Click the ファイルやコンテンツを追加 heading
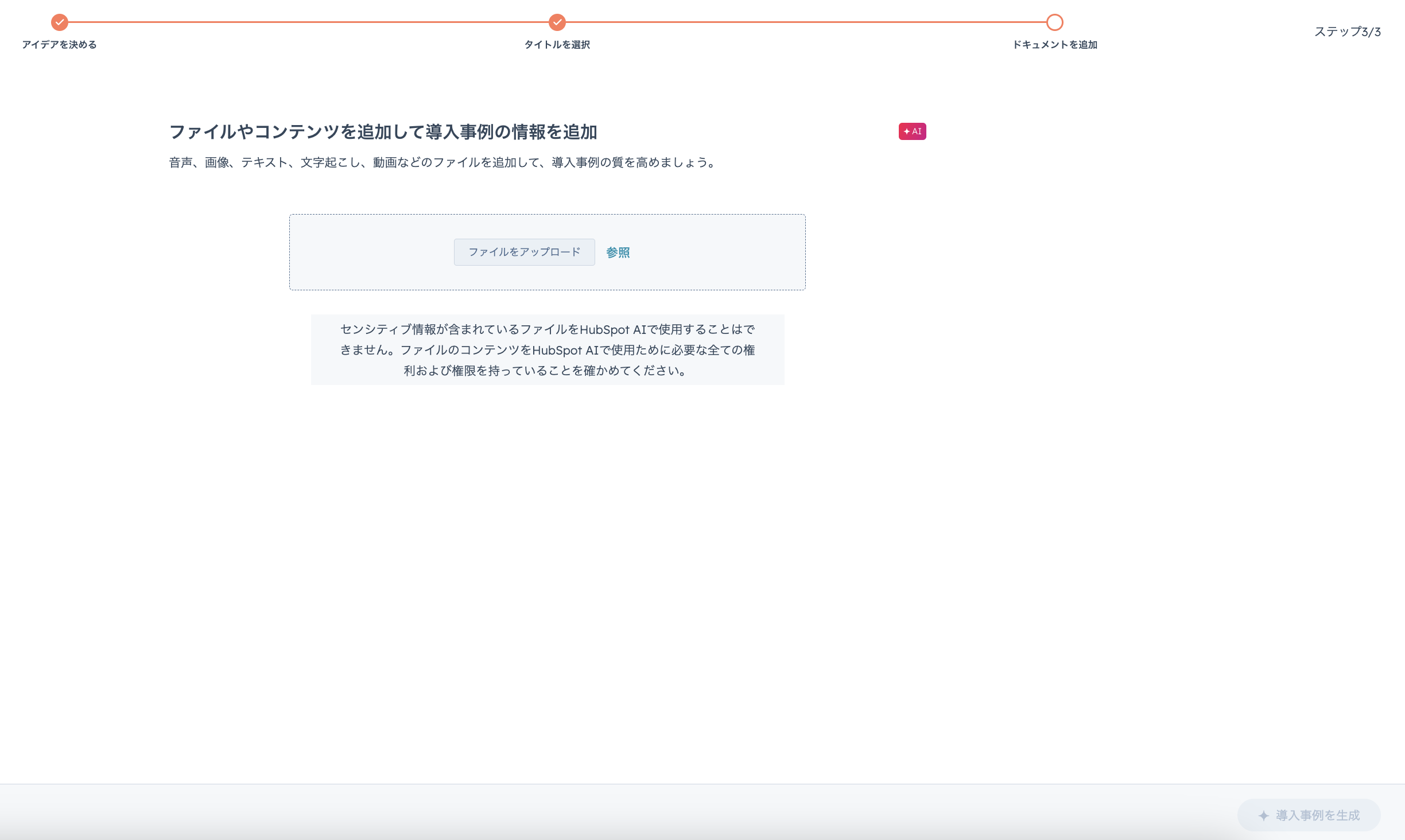1405x840 pixels. pos(383,132)
